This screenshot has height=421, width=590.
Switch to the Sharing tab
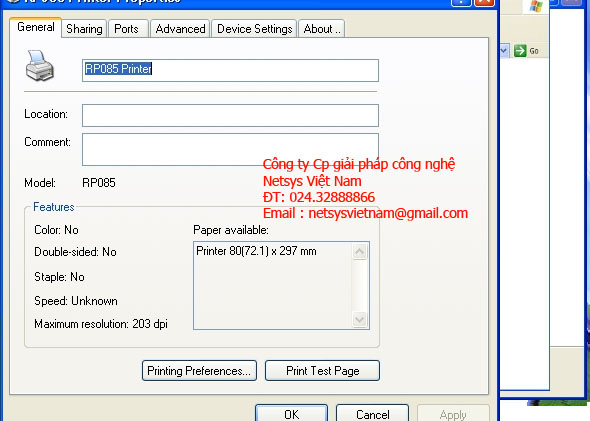click(84, 29)
